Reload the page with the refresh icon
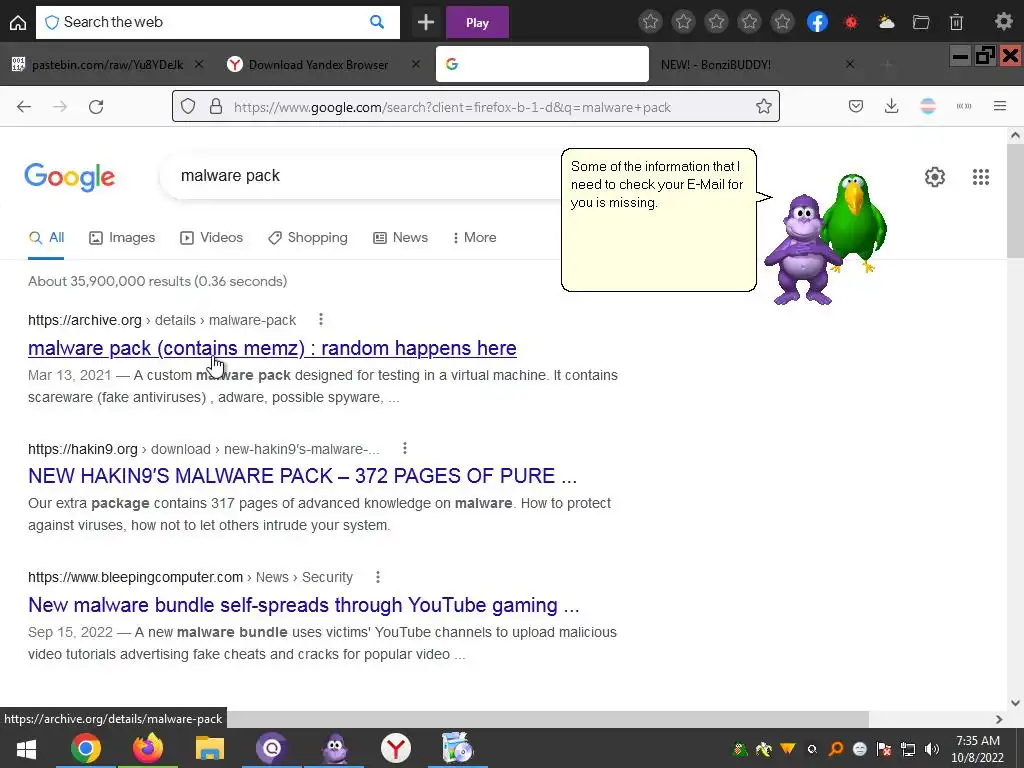 pos(96,106)
